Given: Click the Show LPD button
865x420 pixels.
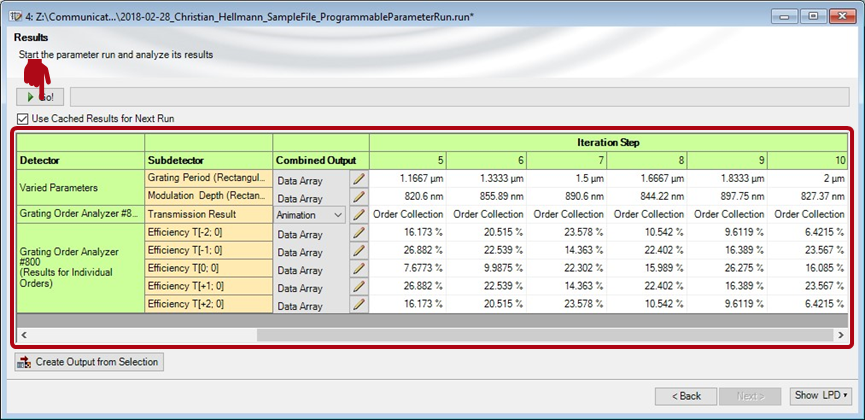Looking at the screenshot, I should click(814, 395).
